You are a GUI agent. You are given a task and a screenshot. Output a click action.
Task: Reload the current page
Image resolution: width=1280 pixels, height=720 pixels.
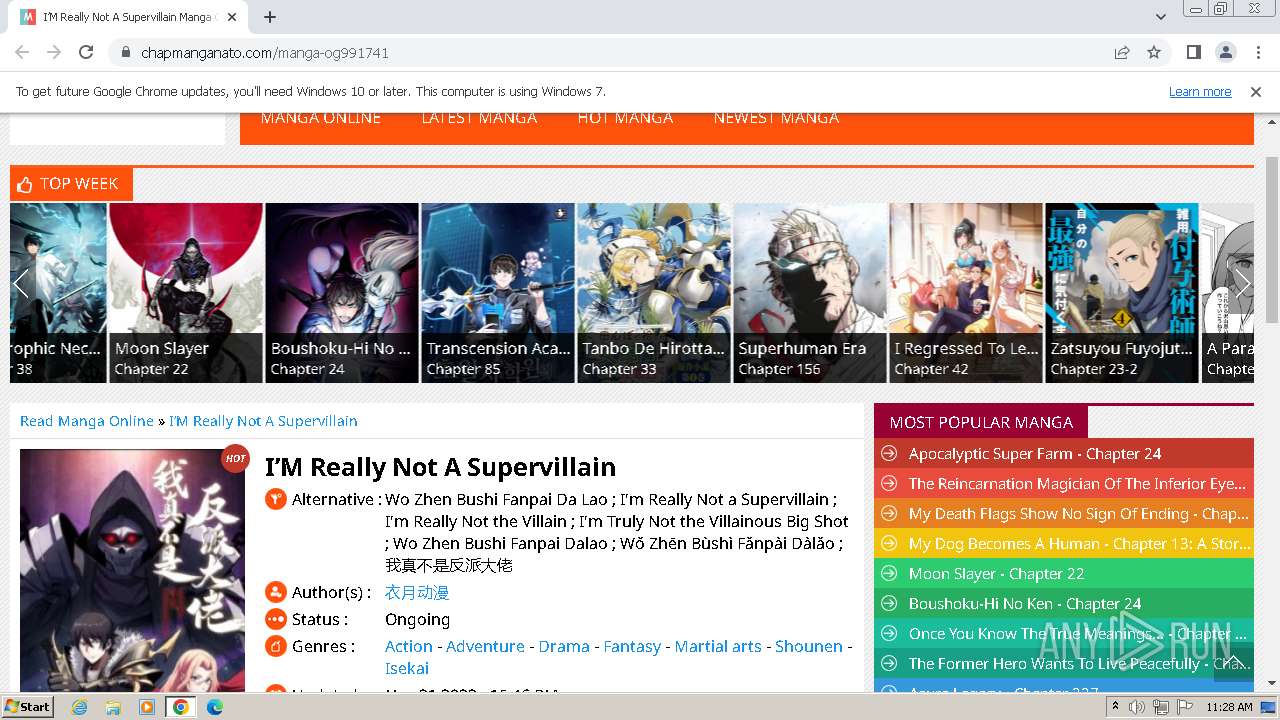coord(86,52)
